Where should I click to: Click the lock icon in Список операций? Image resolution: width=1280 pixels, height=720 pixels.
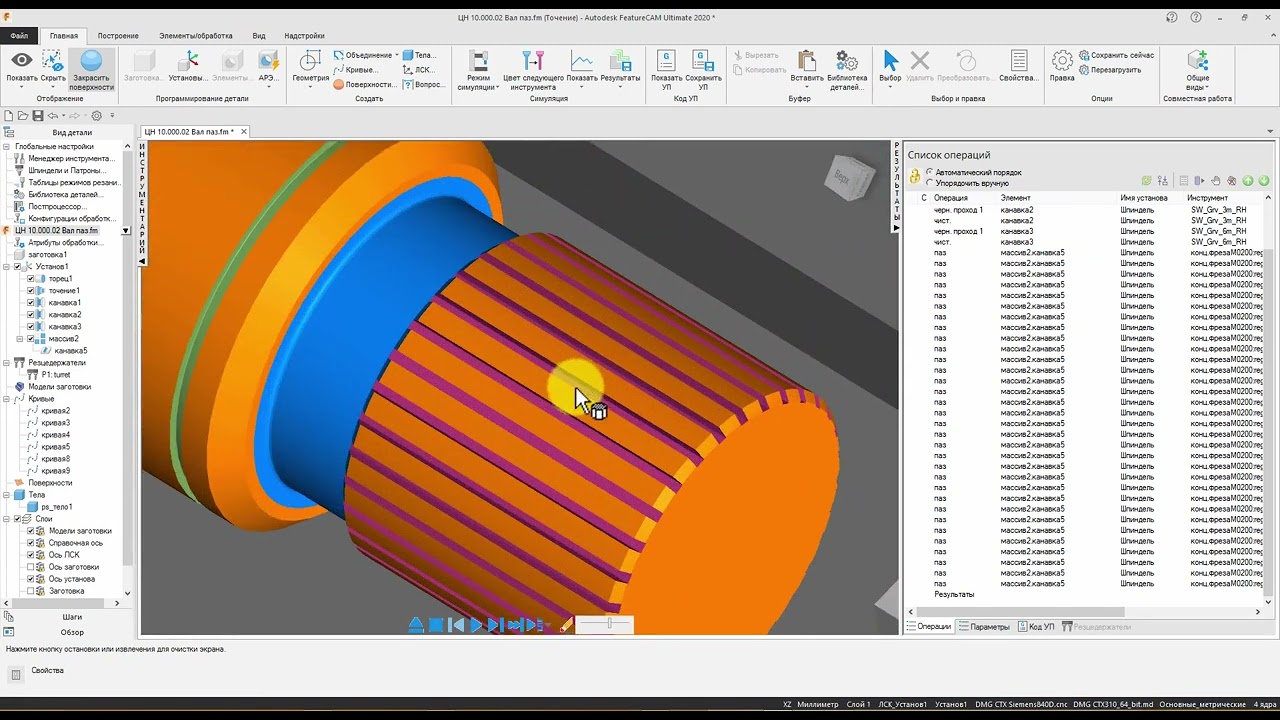click(914, 176)
